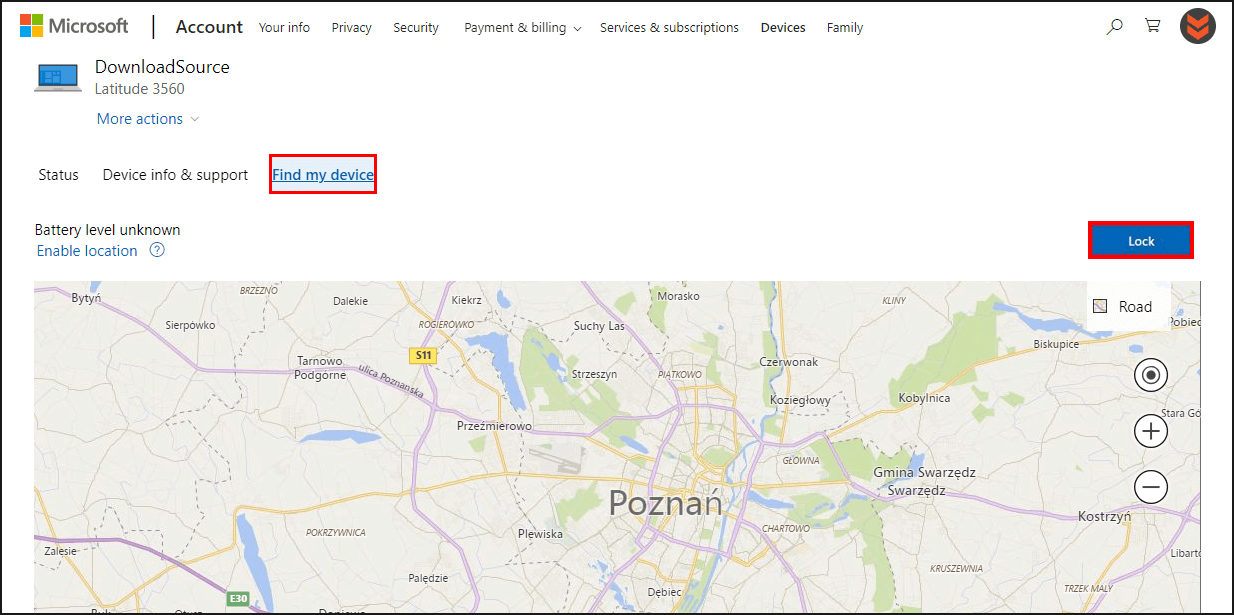The width and height of the screenshot is (1234, 615).
Task: Click the laptop device icon
Action: [x=58, y=78]
